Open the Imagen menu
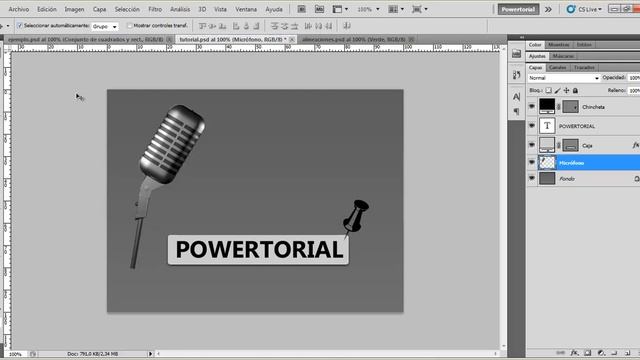The width and height of the screenshot is (640, 360). point(74,9)
